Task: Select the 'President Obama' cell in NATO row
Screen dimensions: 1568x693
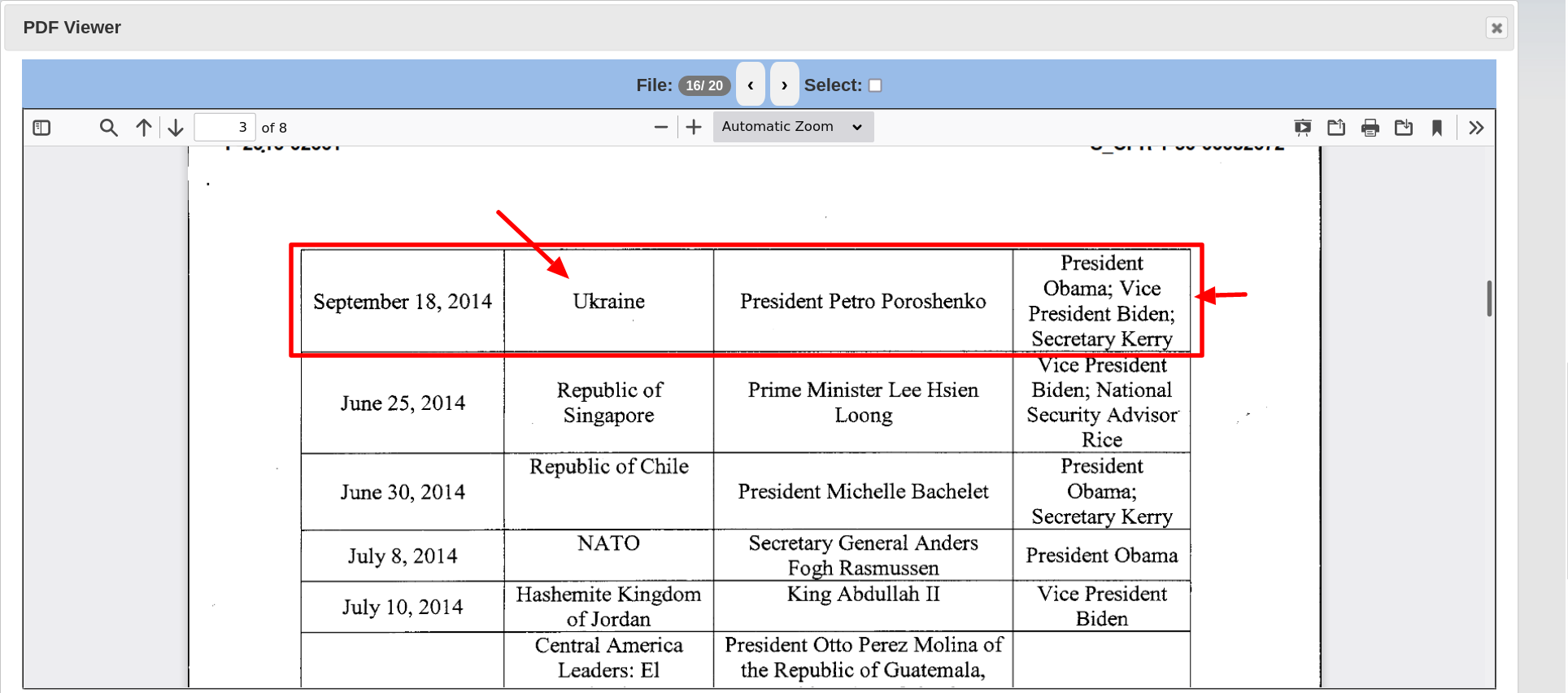Action: point(1101,556)
